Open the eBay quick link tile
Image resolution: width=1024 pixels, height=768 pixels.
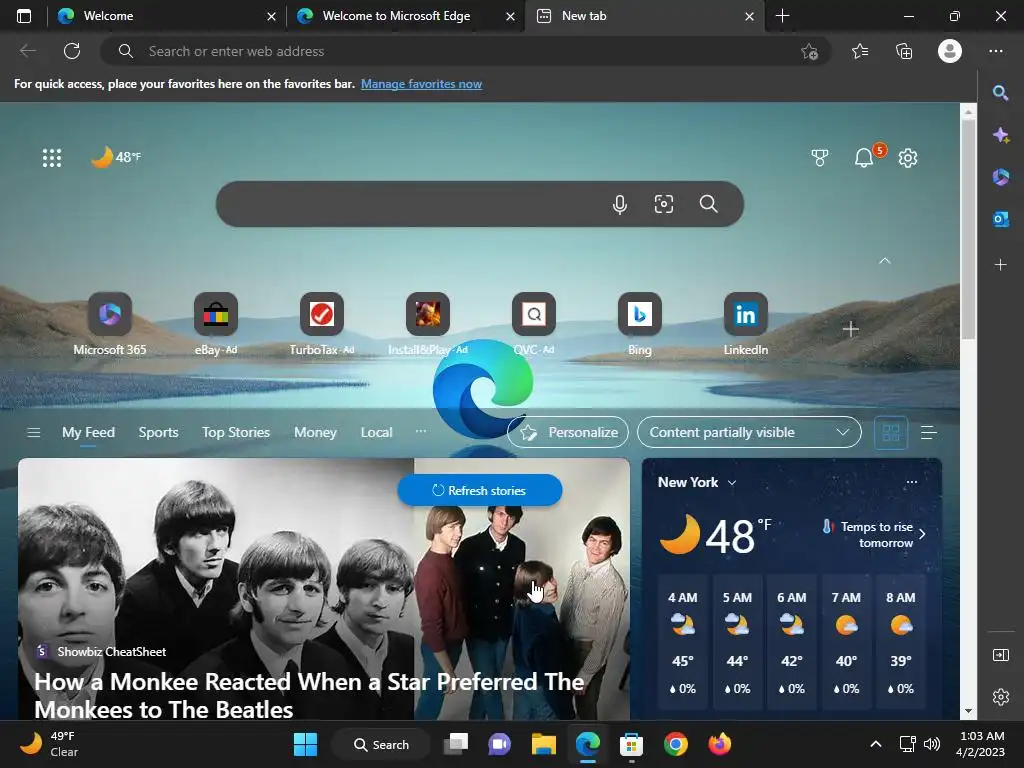[216, 325]
